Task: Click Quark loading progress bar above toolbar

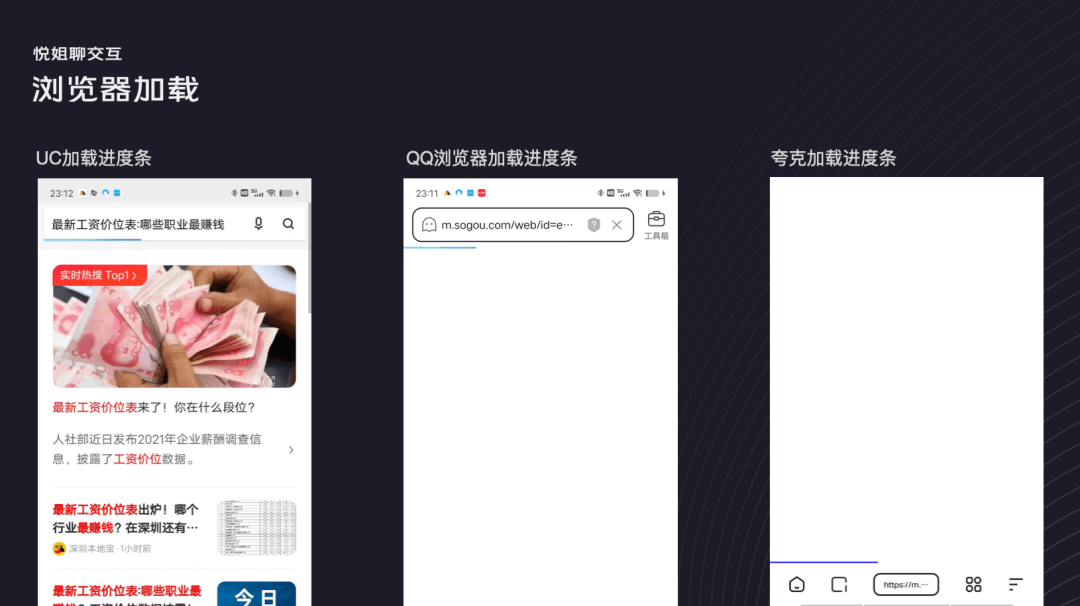Action: tap(824, 562)
